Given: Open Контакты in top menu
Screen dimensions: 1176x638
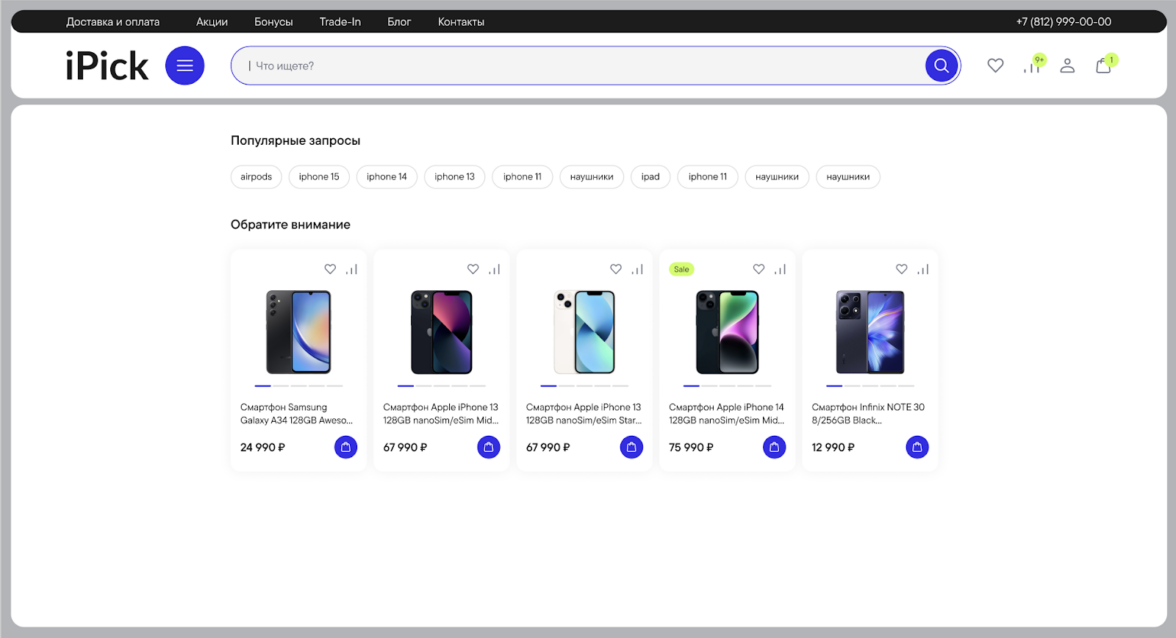Looking at the screenshot, I should click(461, 22).
